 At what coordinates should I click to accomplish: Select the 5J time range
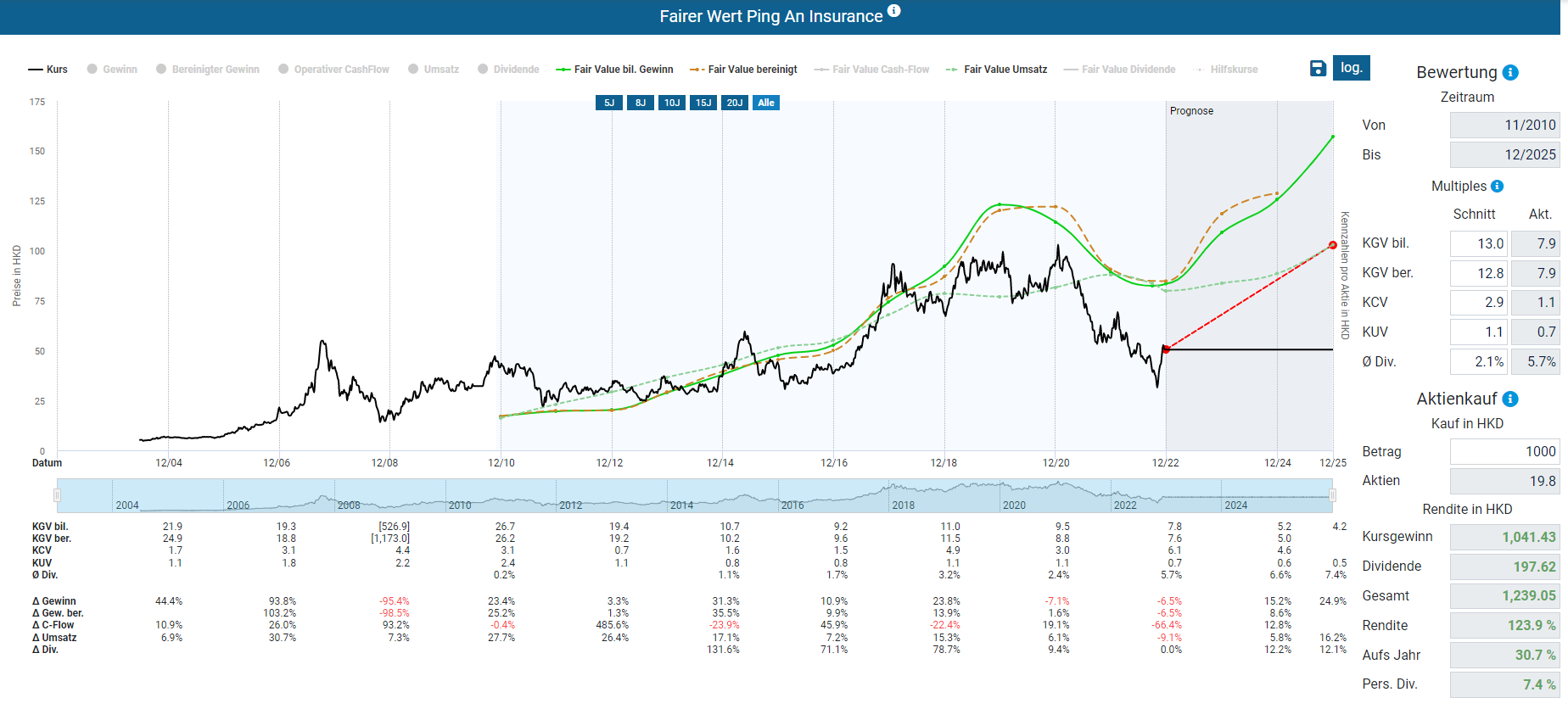pyautogui.click(x=609, y=103)
